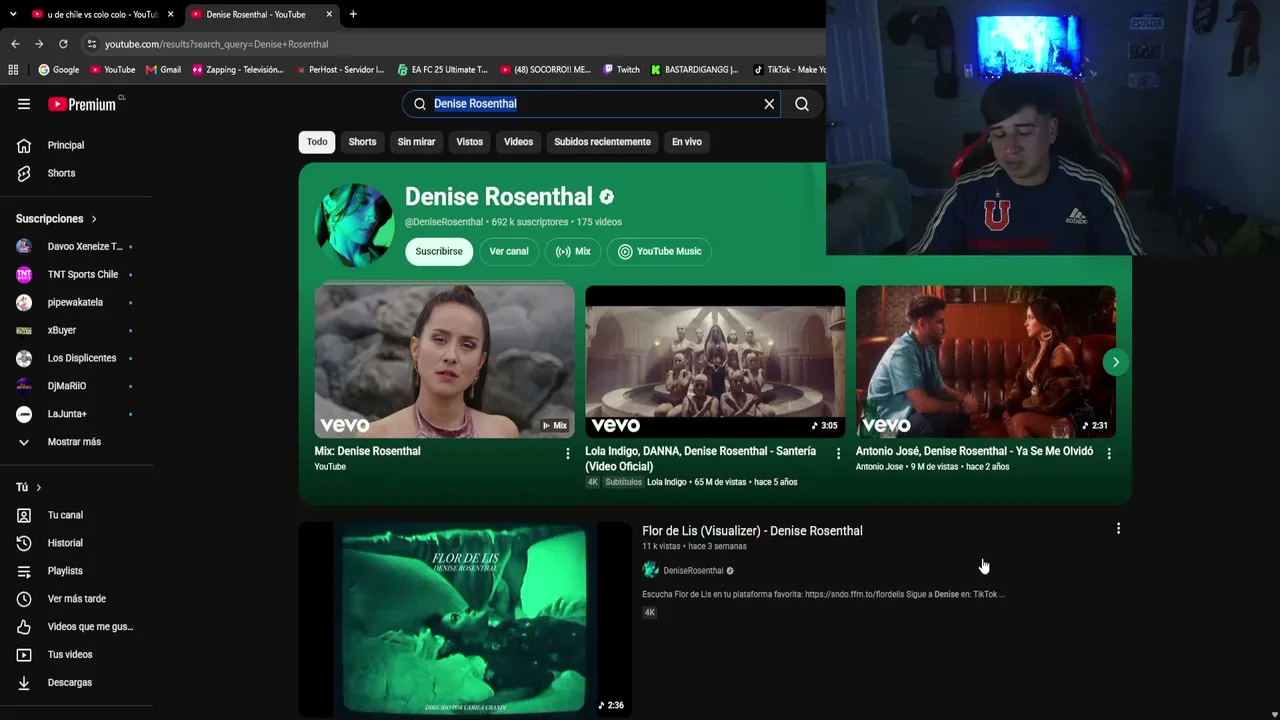Screen dimensions: 1280x720
Task: Close the "u de chile vs colo colo" tab
Action: pos(171,14)
